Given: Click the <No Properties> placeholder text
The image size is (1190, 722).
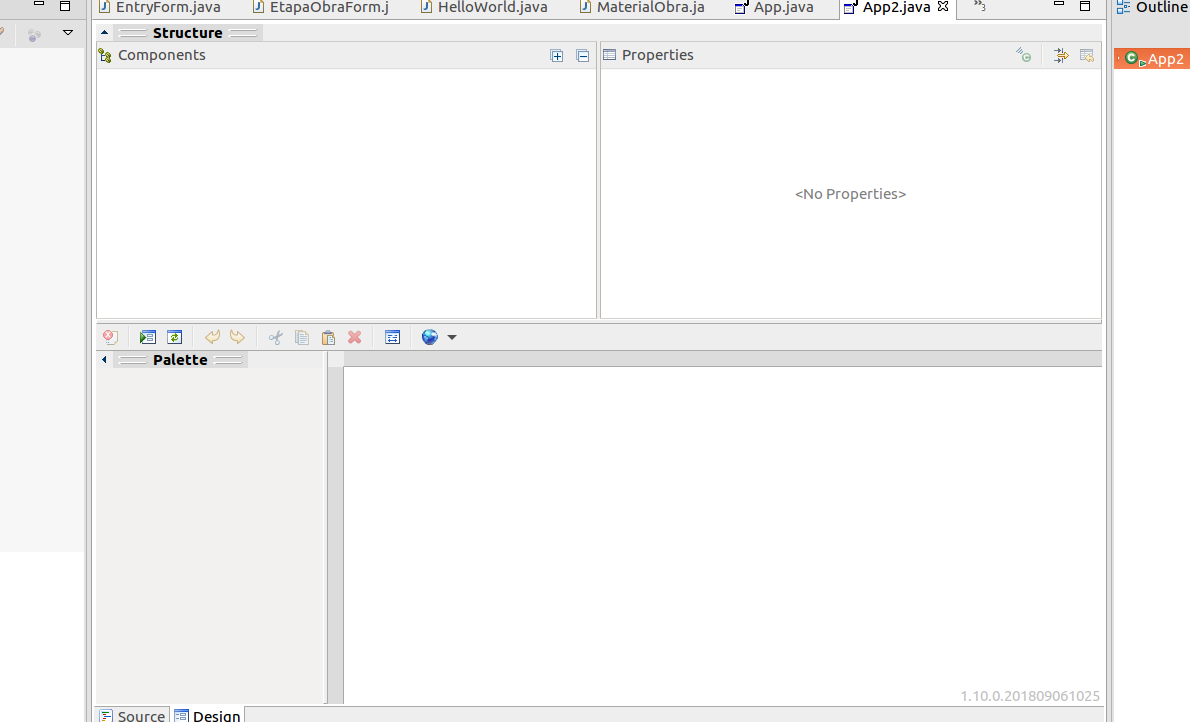Looking at the screenshot, I should [850, 194].
